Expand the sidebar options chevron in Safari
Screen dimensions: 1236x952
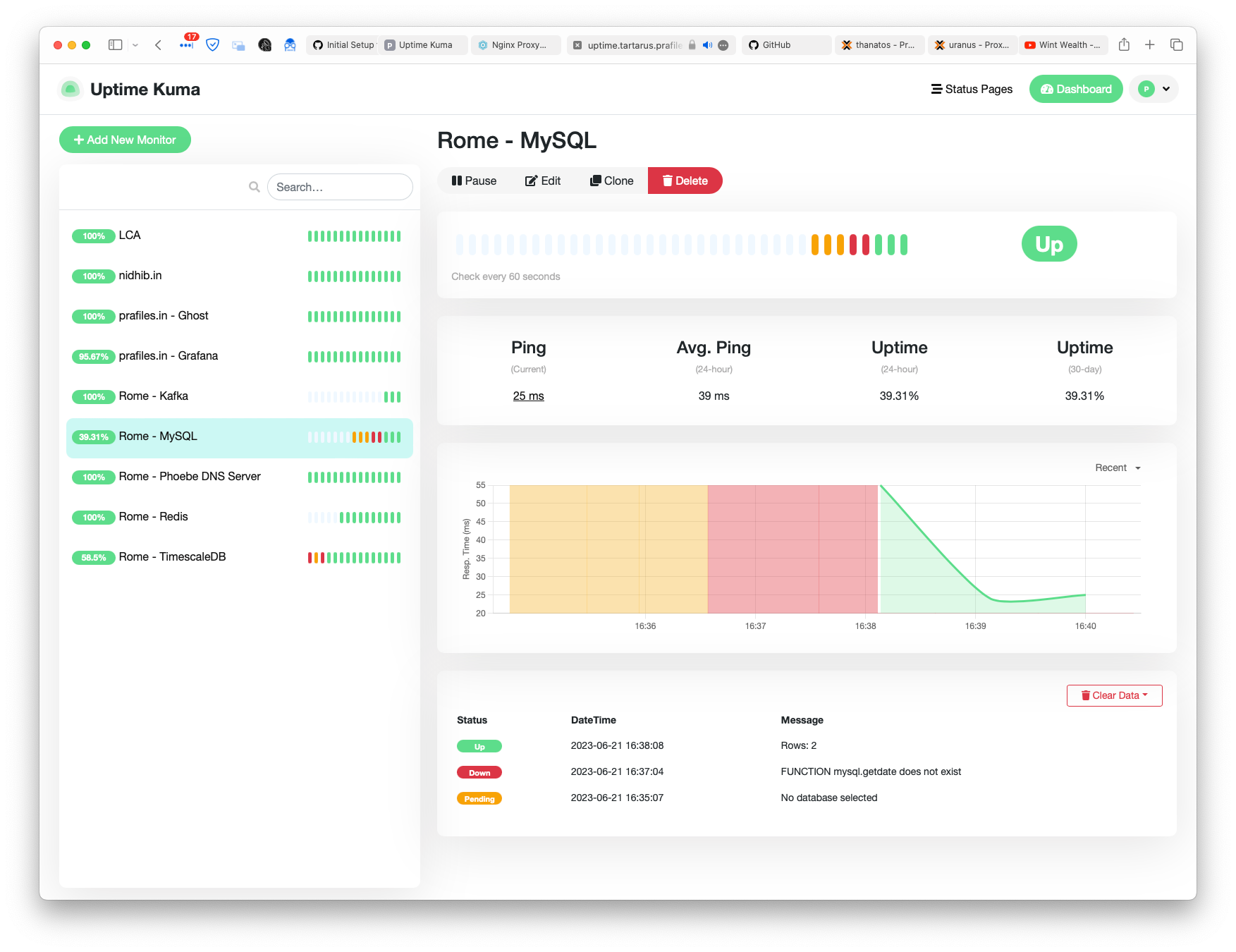135,45
